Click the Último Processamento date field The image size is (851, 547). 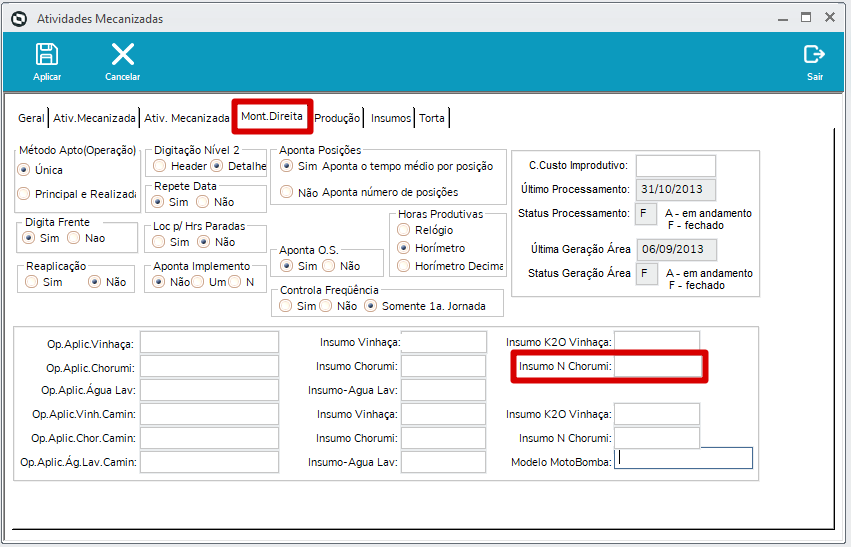pos(676,189)
